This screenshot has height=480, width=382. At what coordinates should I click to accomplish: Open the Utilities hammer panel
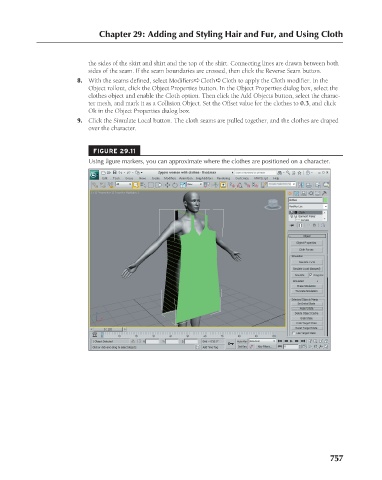(x=324, y=193)
